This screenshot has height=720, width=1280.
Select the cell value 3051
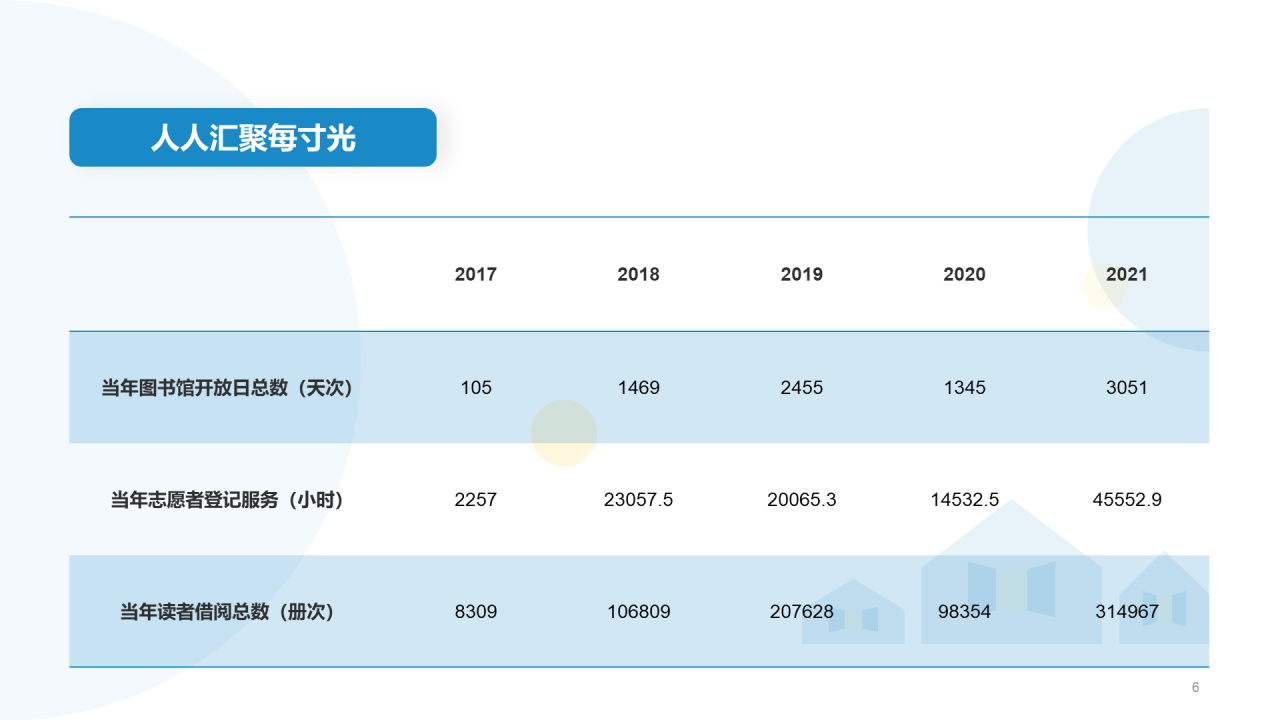click(1127, 388)
